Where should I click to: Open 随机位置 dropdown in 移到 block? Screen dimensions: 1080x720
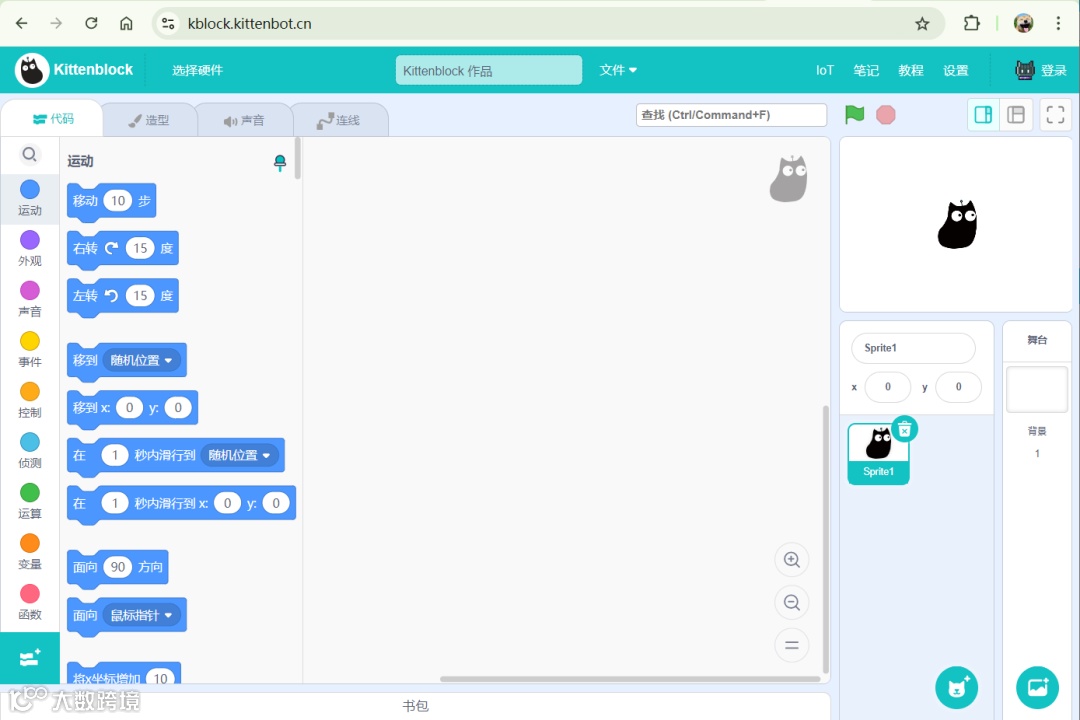[x=141, y=360]
